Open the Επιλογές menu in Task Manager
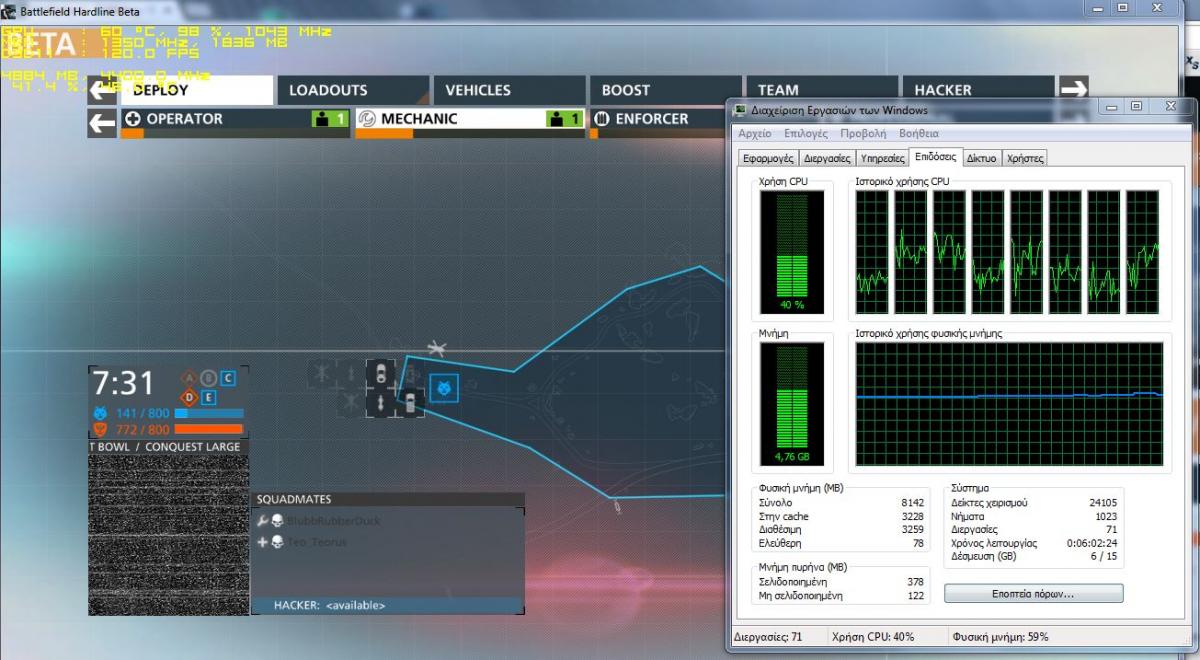This screenshot has width=1200, height=660. tap(806, 133)
